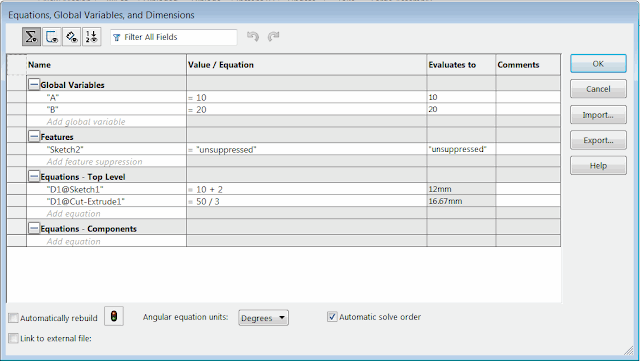Screen dimensions: 640x361
Task: Click Add global variable row
Action: click(x=106, y=121)
